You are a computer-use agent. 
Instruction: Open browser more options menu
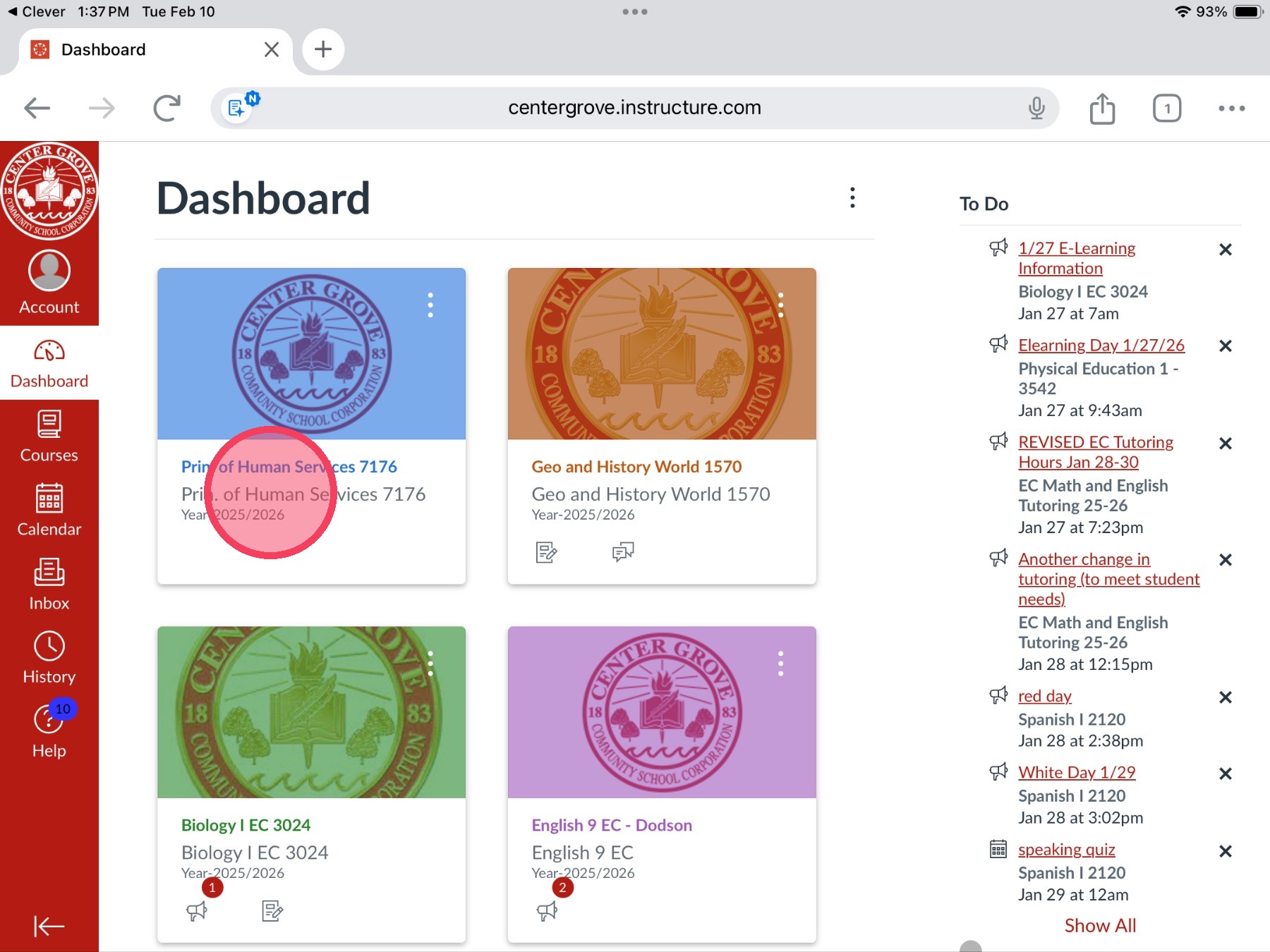(1231, 108)
